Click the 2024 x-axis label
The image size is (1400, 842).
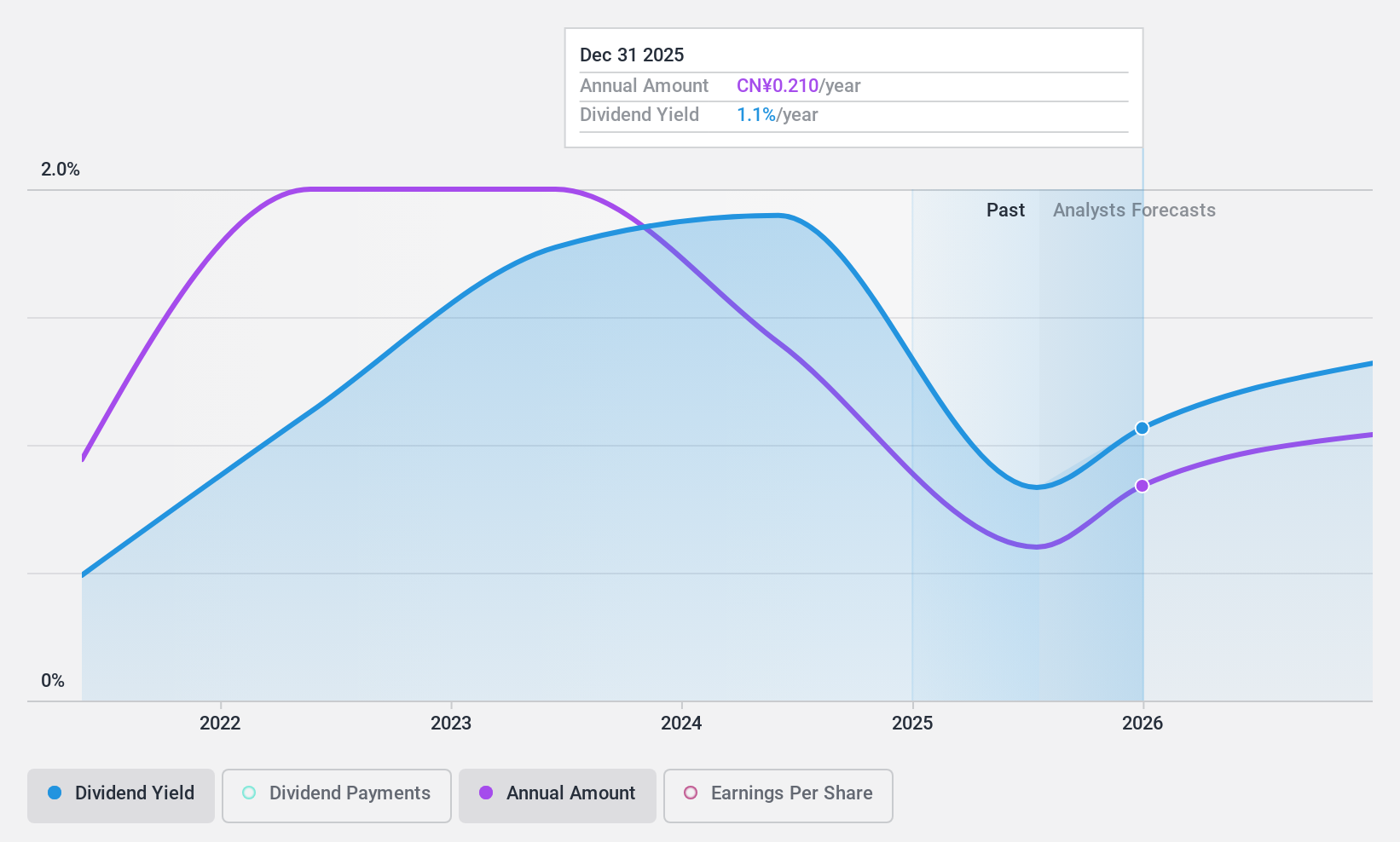click(x=681, y=724)
